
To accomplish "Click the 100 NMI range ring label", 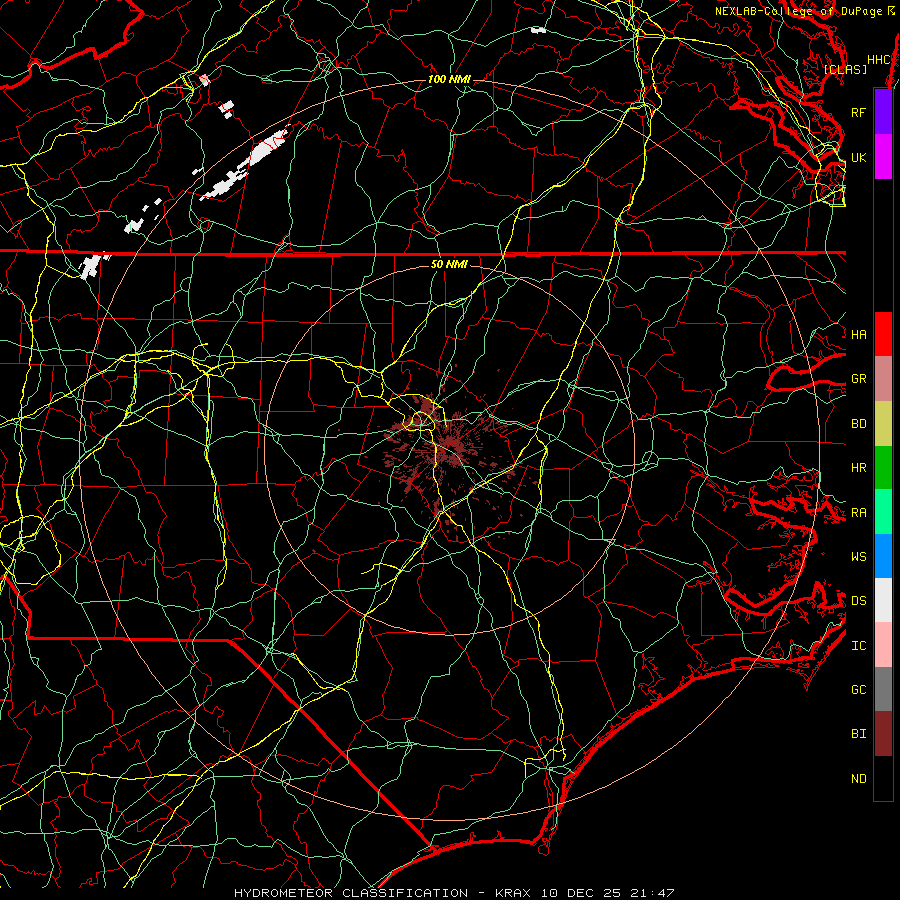I will coord(449,79).
